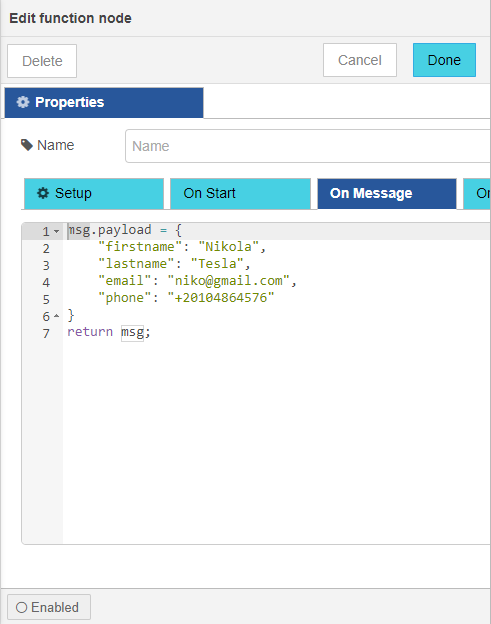Click the Enabled circle icon

click(x=21, y=607)
